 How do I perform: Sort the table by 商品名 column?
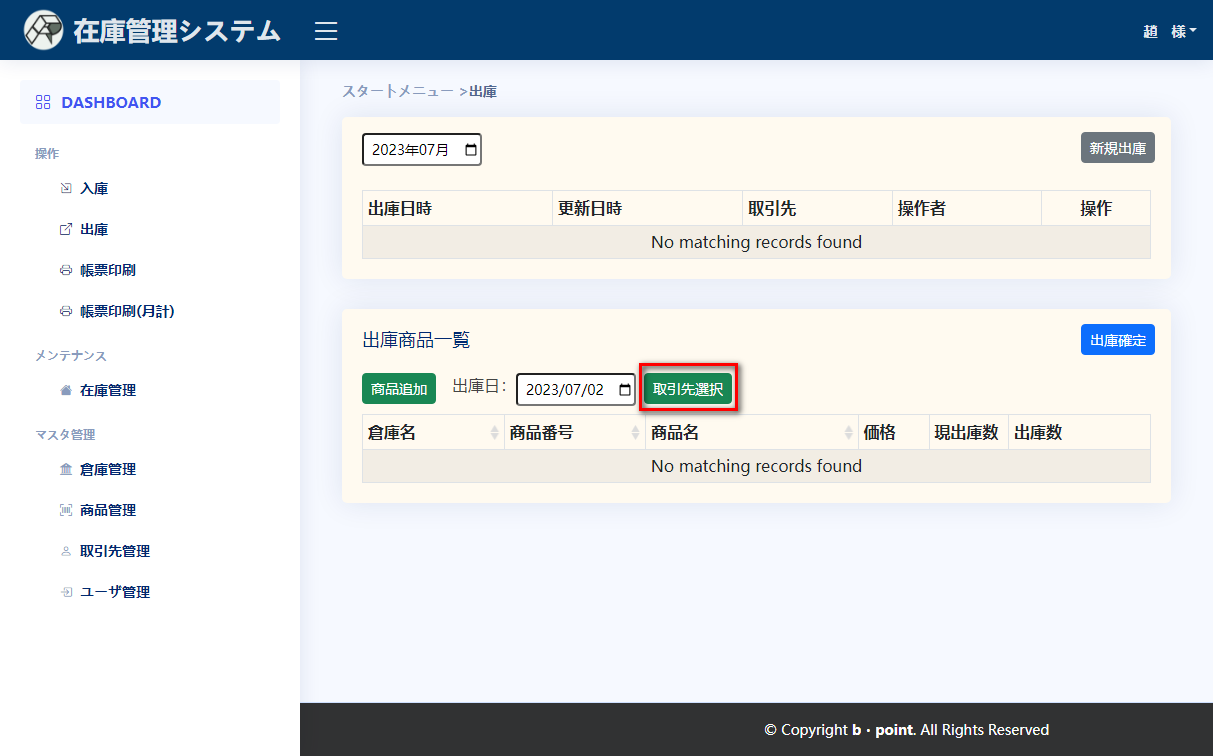pos(847,432)
